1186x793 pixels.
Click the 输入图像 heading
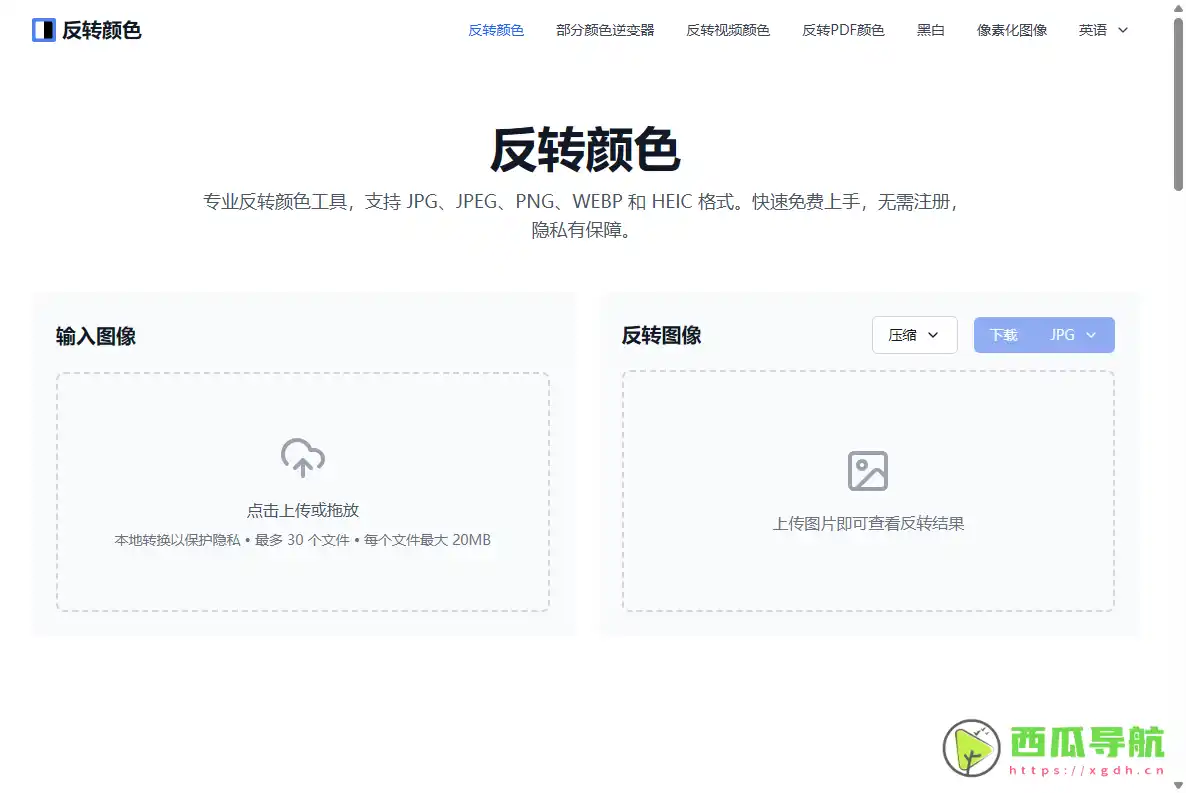click(x=95, y=336)
